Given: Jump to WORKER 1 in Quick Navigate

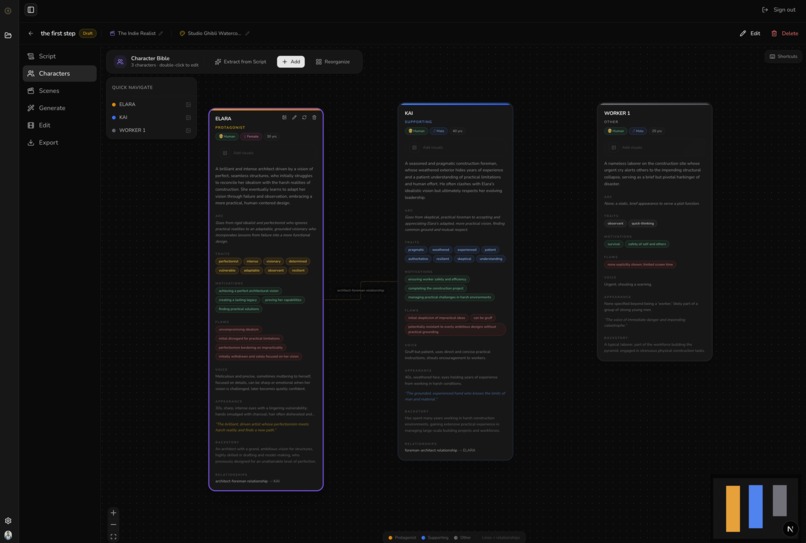Looking at the screenshot, I should [x=132, y=130].
